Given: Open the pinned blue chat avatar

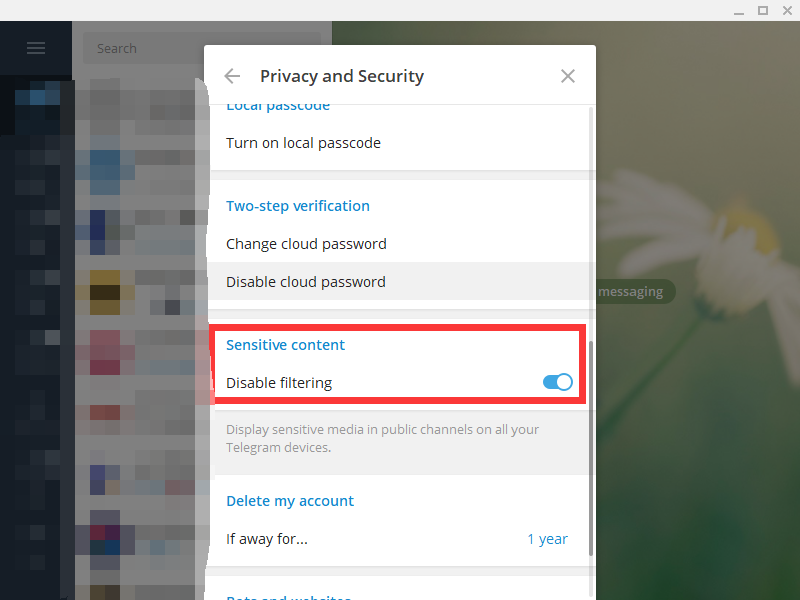Looking at the screenshot, I should click(104, 170).
